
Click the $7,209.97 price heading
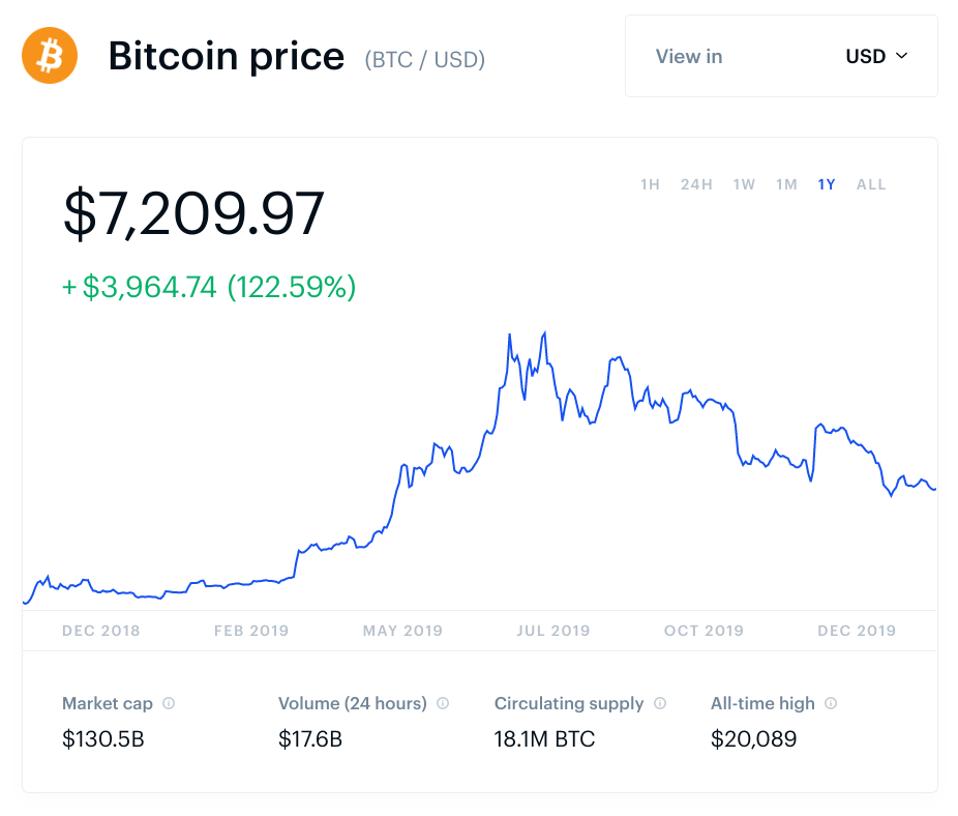tap(195, 212)
